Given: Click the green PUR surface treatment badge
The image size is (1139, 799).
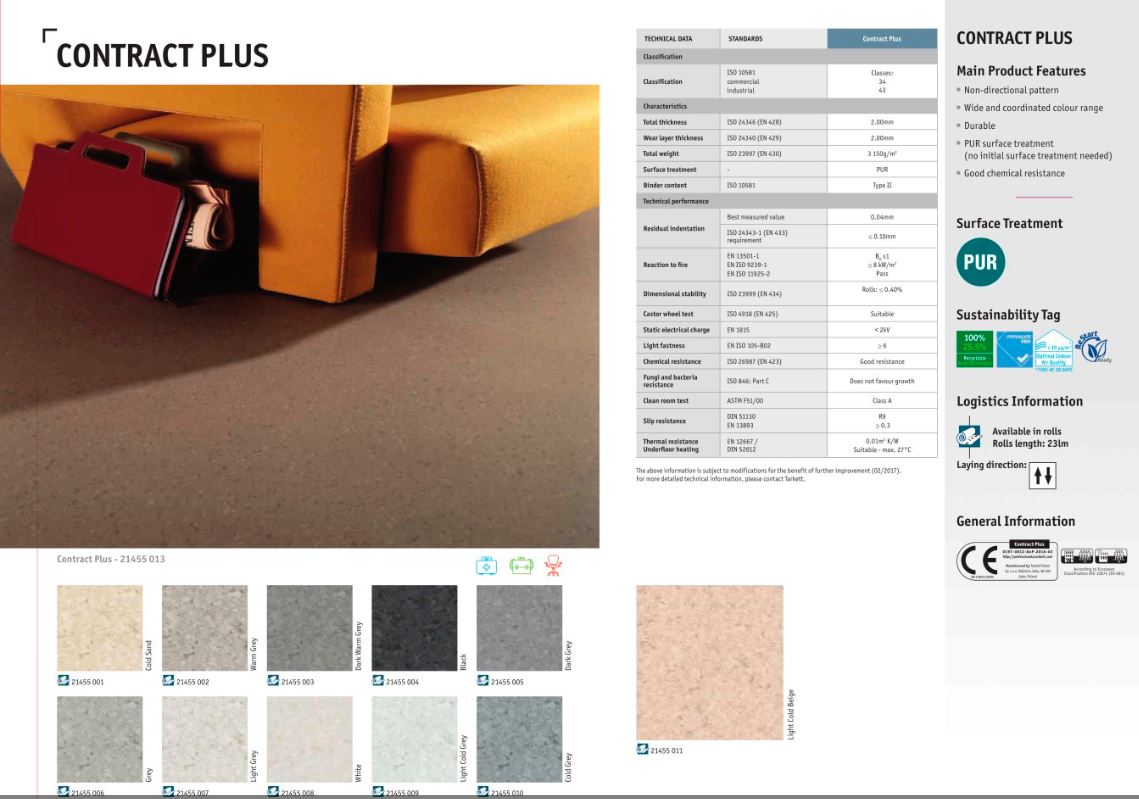Looking at the screenshot, I should (x=980, y=261).
